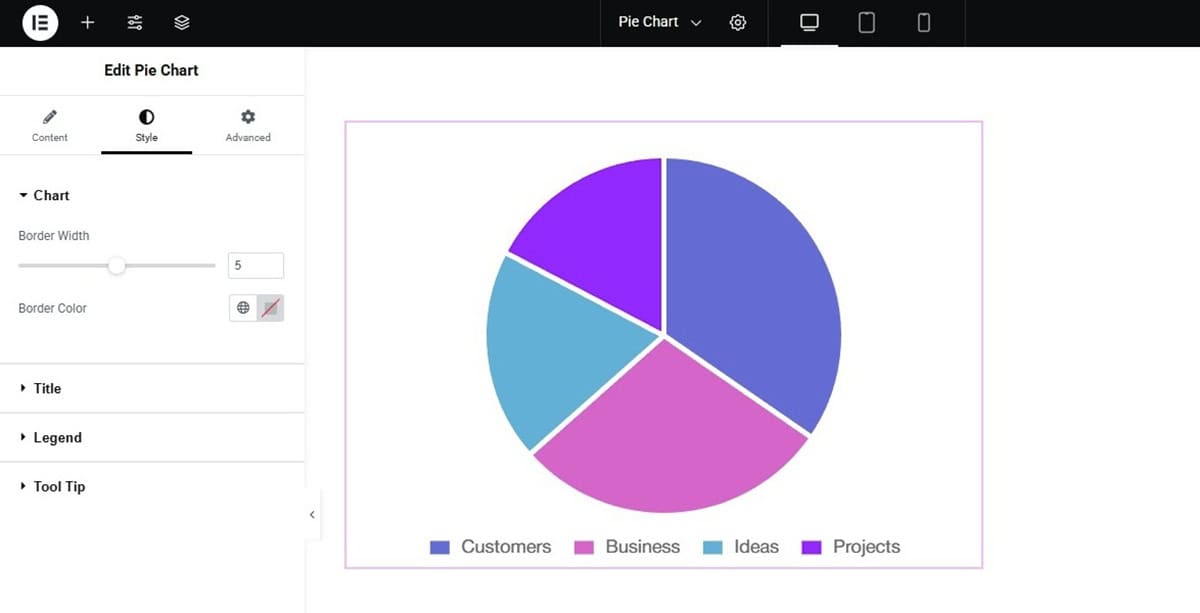1200x613 pixels.
Task: Expand the Tool Tip section
Action: tap(152, 486)
